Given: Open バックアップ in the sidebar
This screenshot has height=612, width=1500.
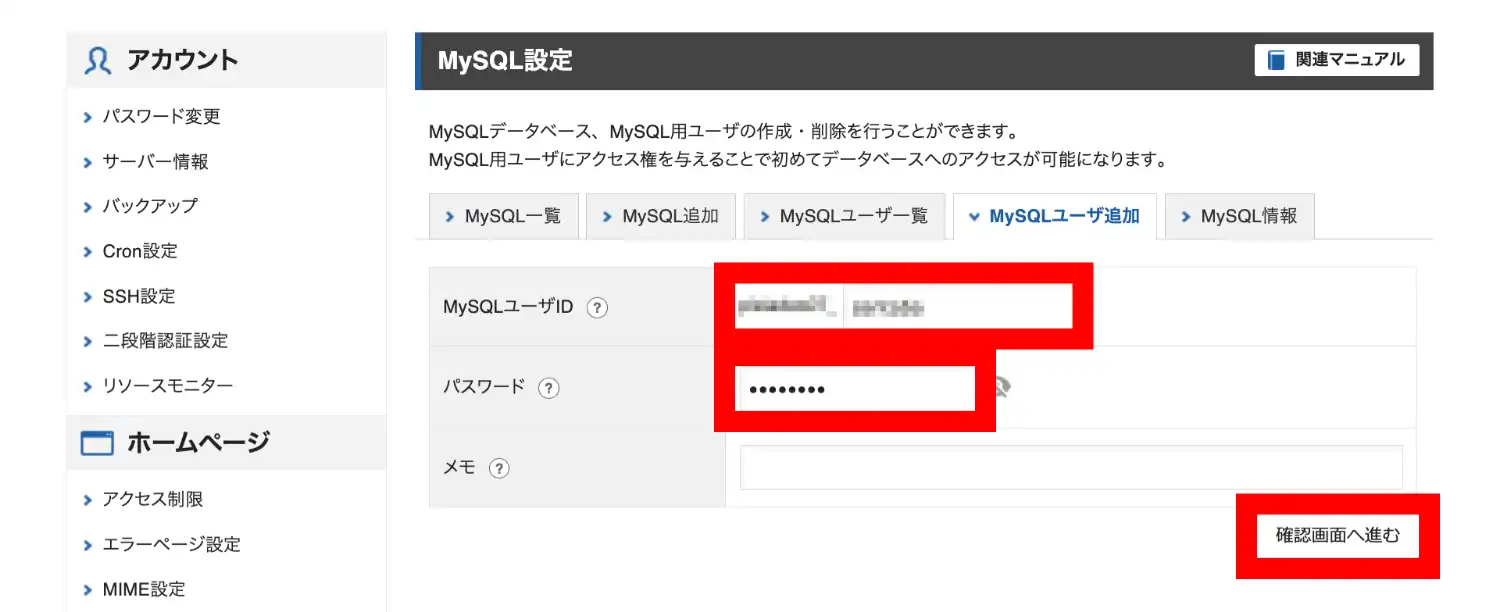Looking at the screenshot, I should [x=150, y=206].
